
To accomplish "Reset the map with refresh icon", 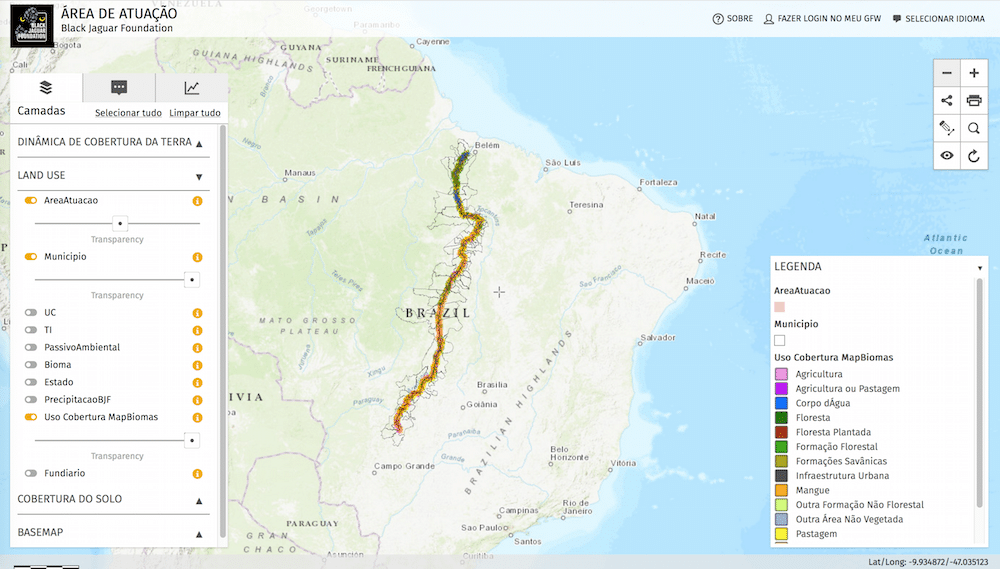I will (974, 156).
